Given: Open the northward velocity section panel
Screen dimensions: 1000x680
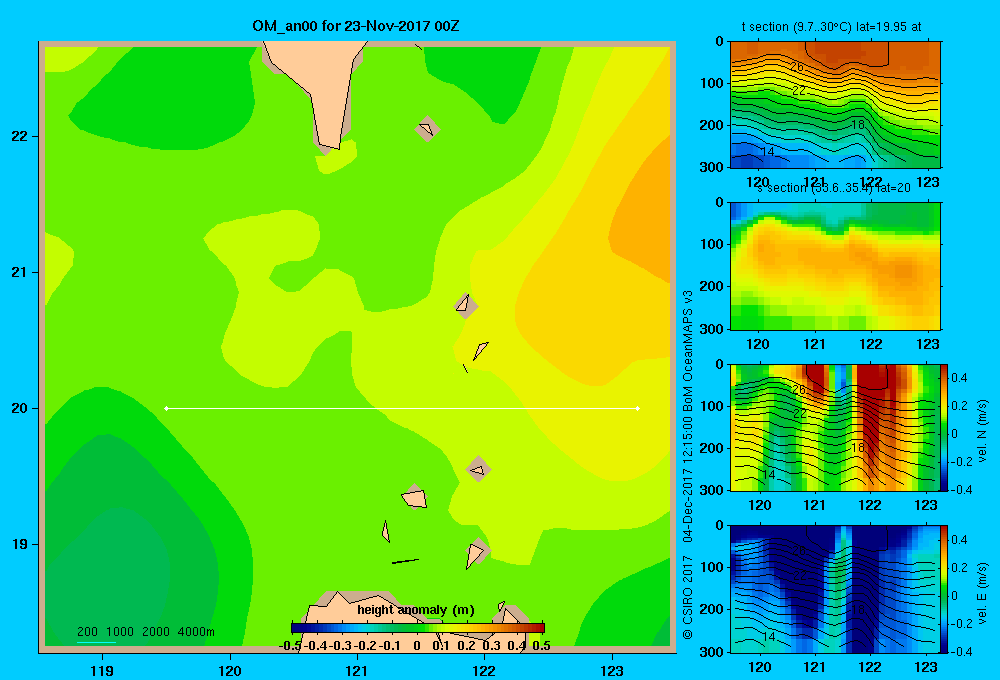Looking at the screenshot, I should (x=835, y=427).
